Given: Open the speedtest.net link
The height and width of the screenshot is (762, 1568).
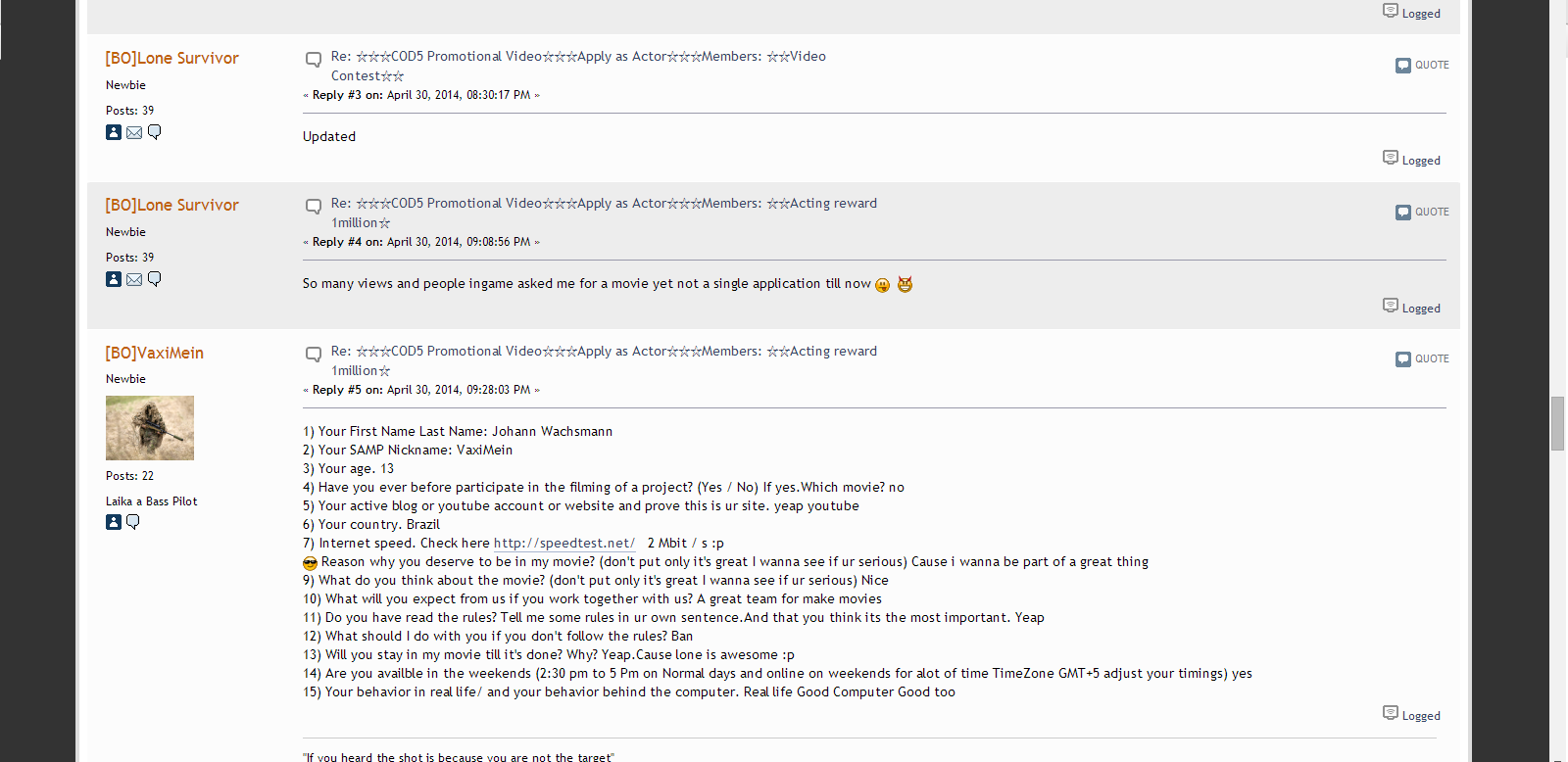Looking at the screenshot, I should tap(564, 543).
